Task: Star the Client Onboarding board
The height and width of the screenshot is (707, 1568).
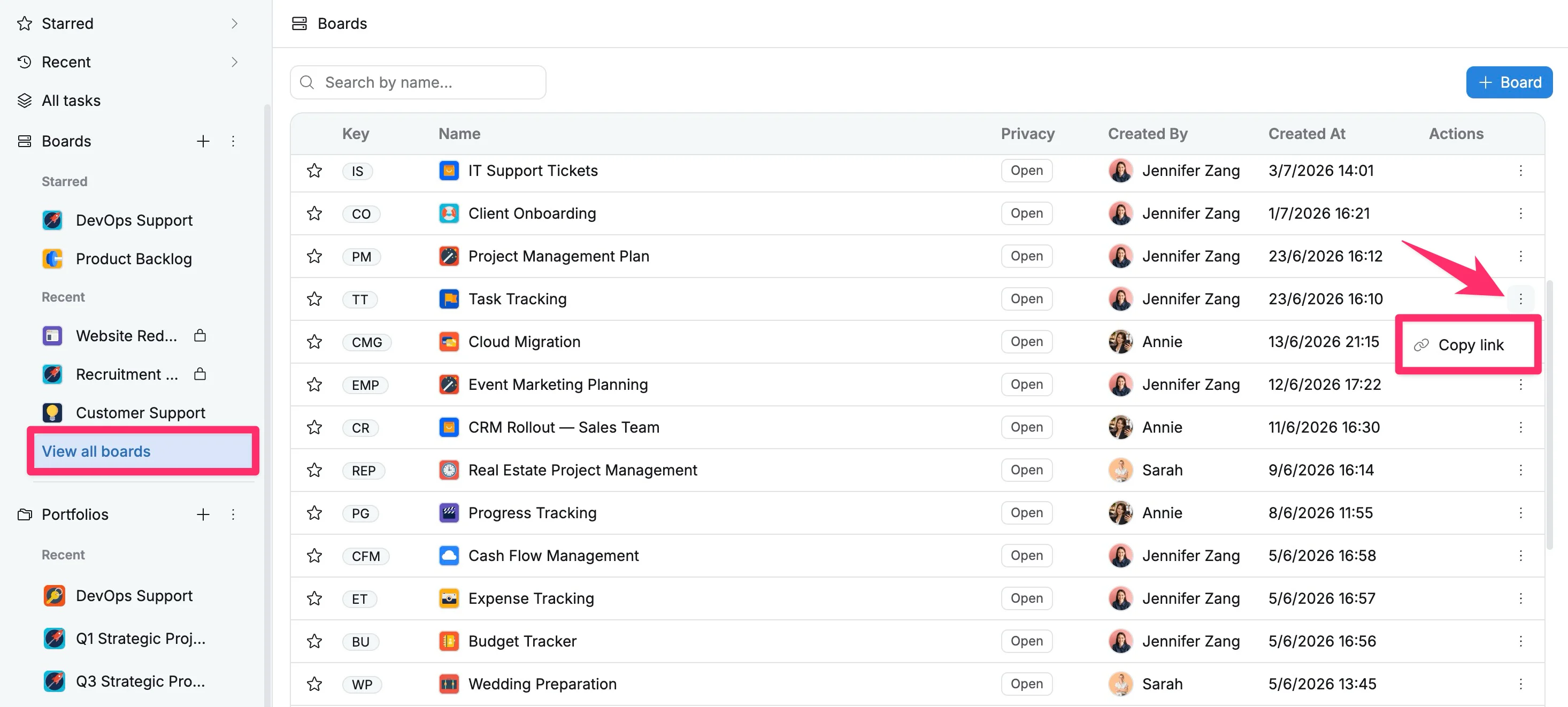Action: (314, 213)
